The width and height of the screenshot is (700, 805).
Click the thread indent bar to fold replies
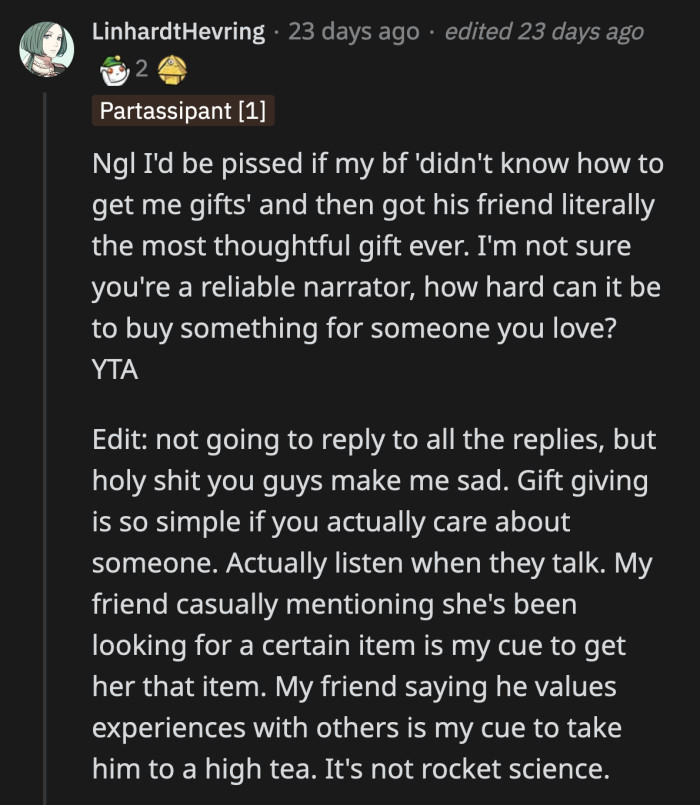46,400
